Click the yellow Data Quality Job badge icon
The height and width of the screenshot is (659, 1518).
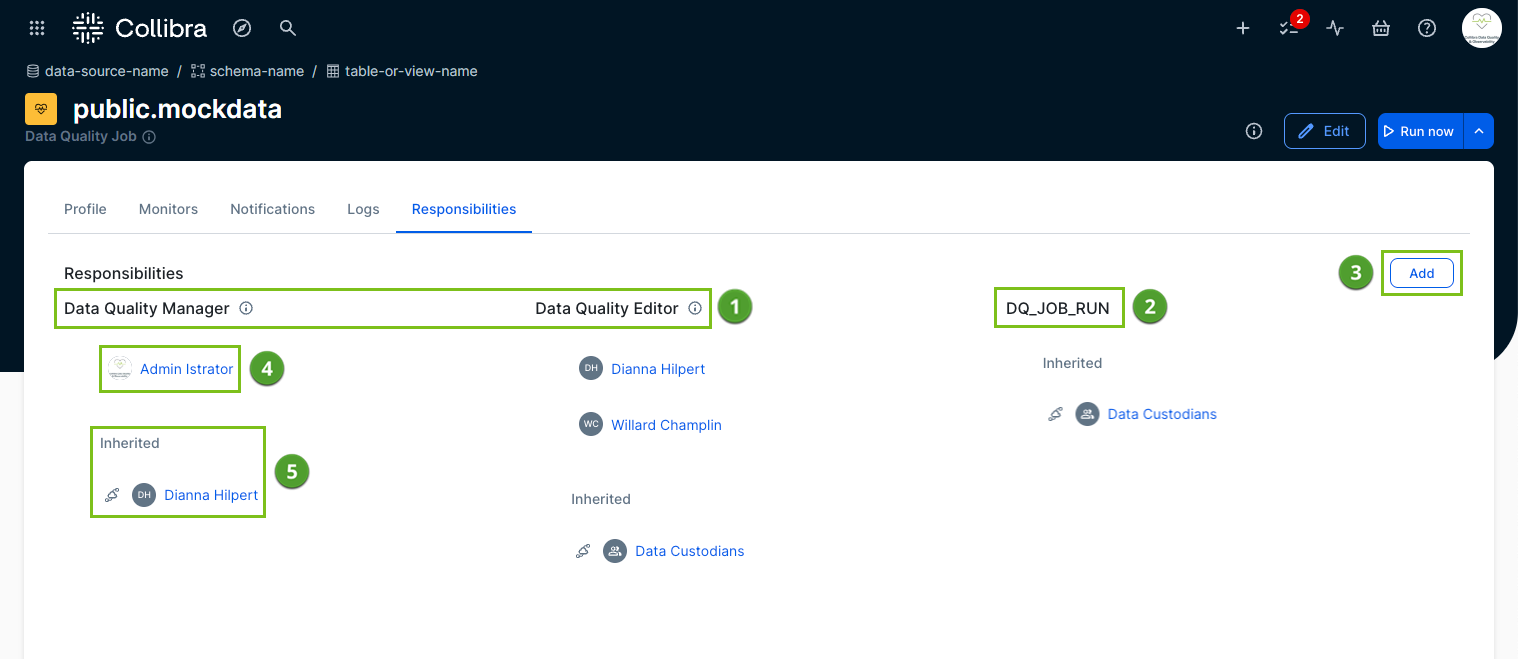pyautogui.click(x=40, y=108)
